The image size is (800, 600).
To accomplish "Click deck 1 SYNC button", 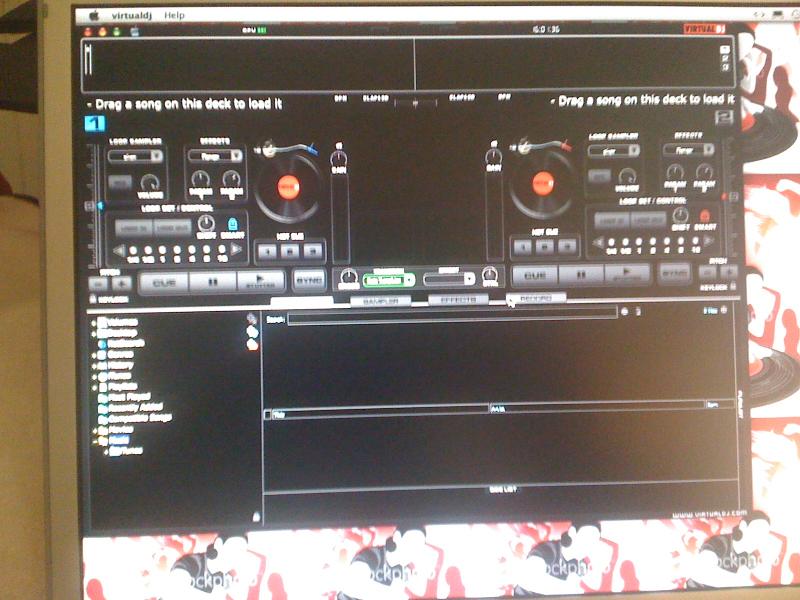I will [x=309, y=280].
